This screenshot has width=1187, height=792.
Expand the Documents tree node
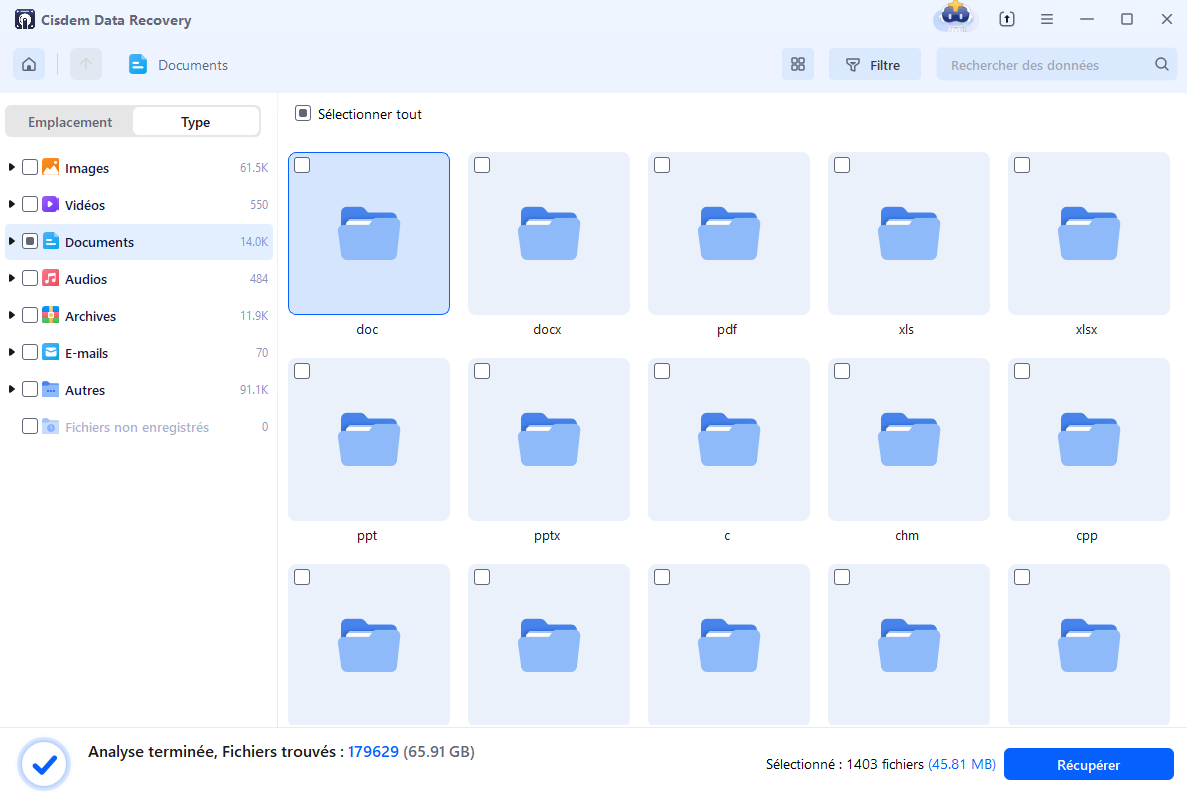(x=11, y=241)
